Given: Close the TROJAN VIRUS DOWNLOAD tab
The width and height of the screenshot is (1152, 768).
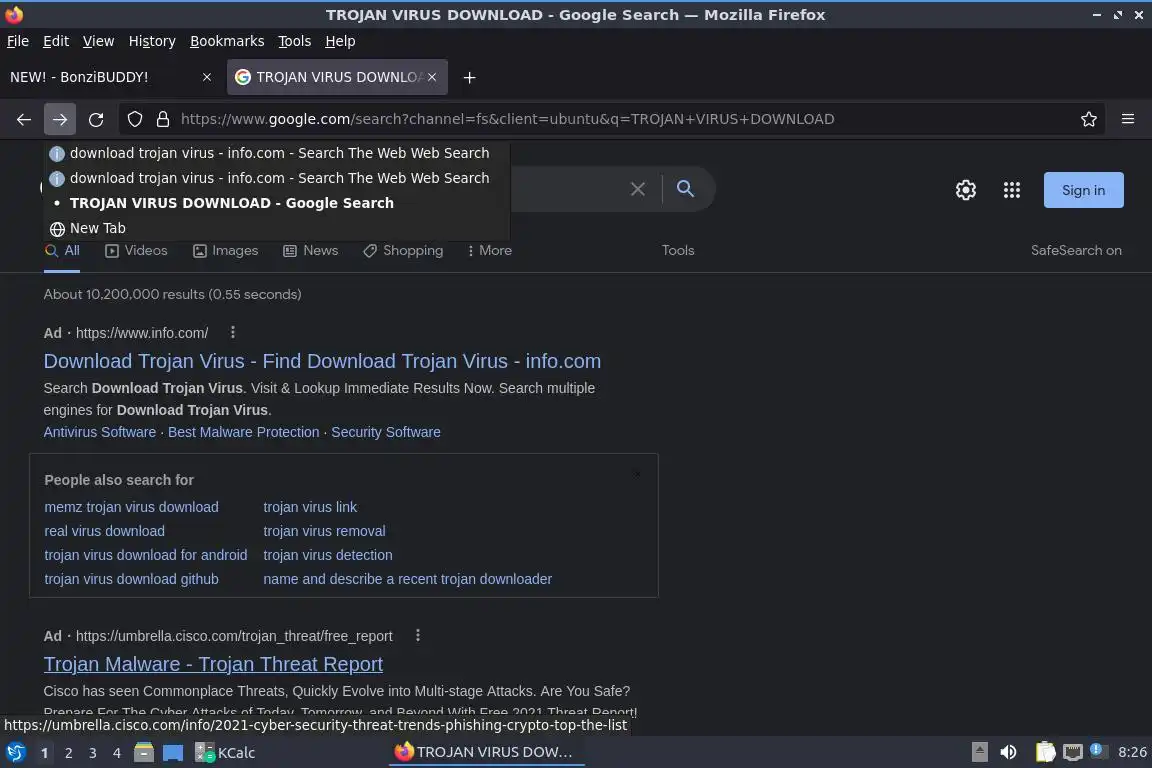Looking at the screenshot, I should 432,77.
